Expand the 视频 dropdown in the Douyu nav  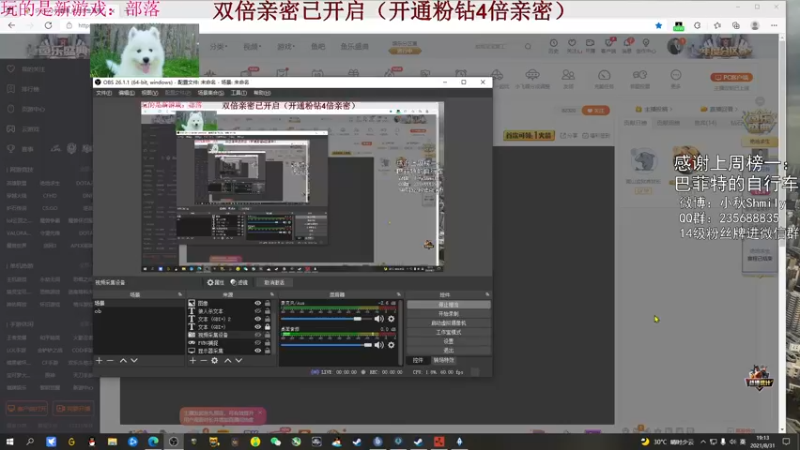point(252,46)
